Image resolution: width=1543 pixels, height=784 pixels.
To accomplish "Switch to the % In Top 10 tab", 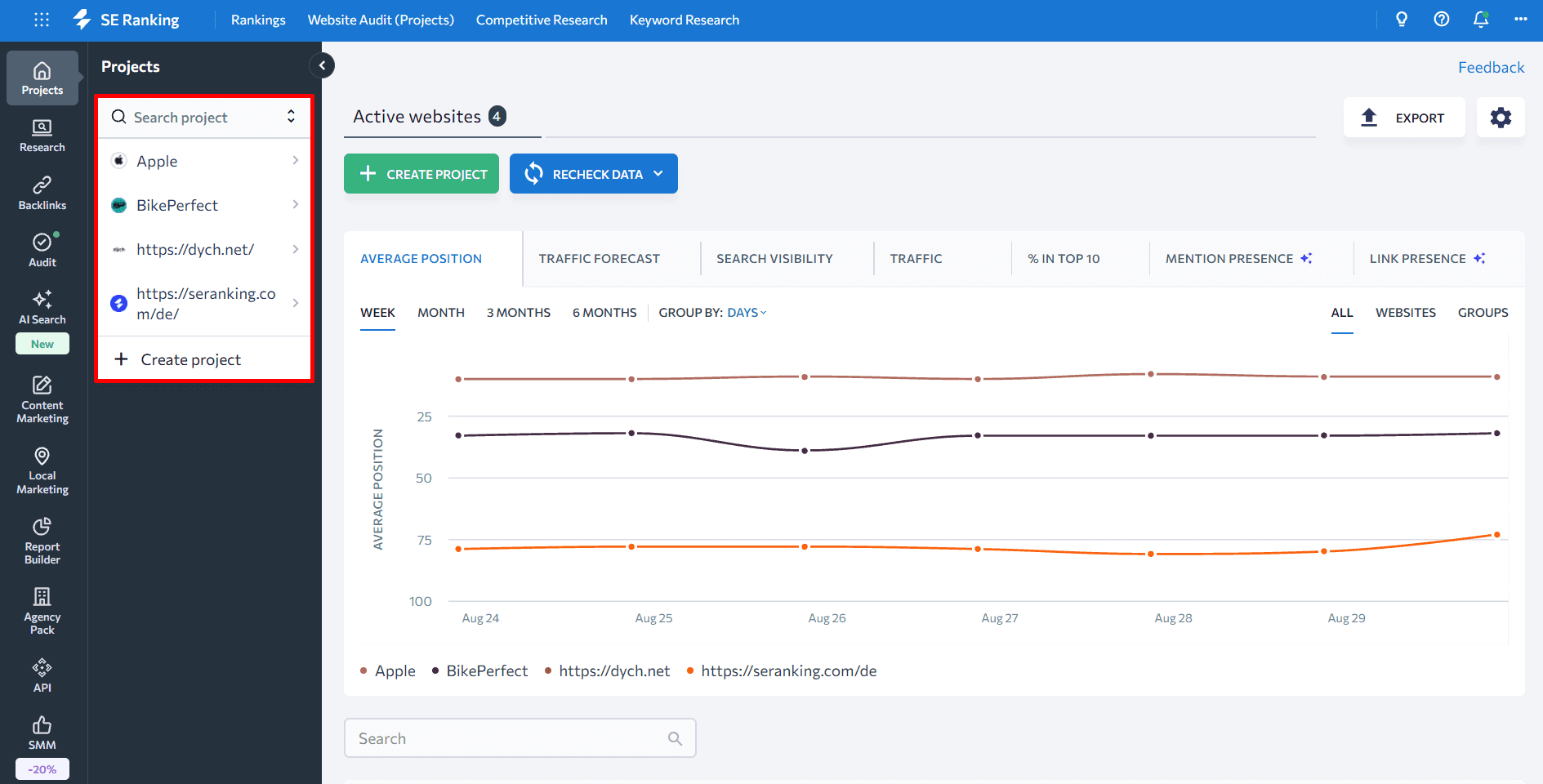I will [1064, 258].
